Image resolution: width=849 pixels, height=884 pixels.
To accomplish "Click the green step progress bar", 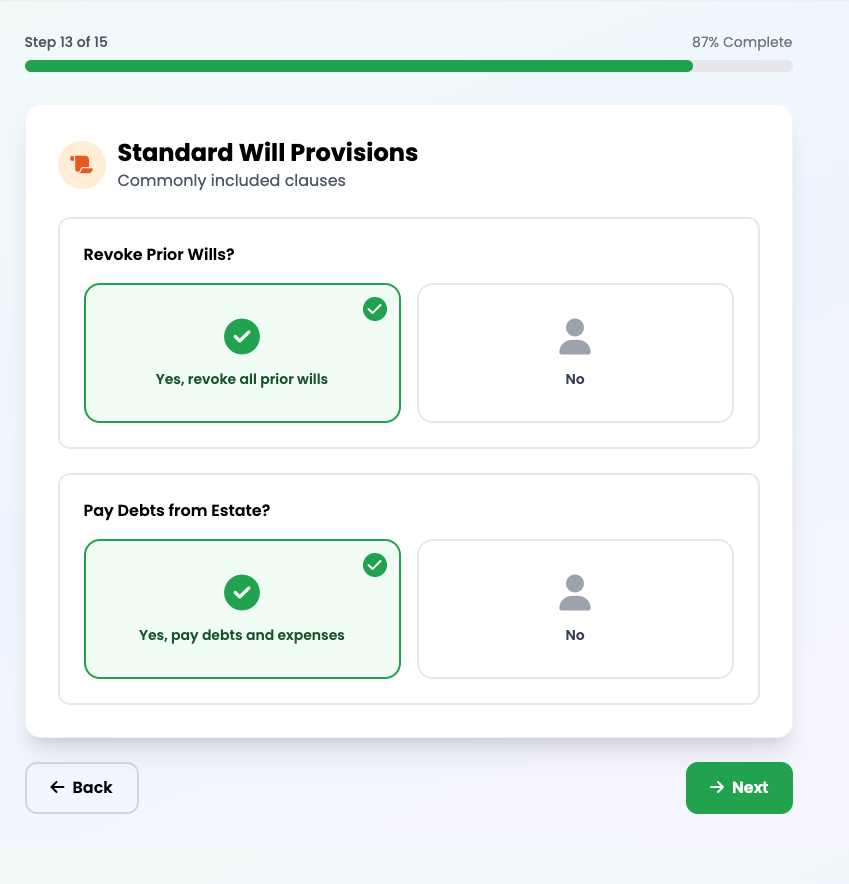I will pyautogui.click(x=359, y=66).
